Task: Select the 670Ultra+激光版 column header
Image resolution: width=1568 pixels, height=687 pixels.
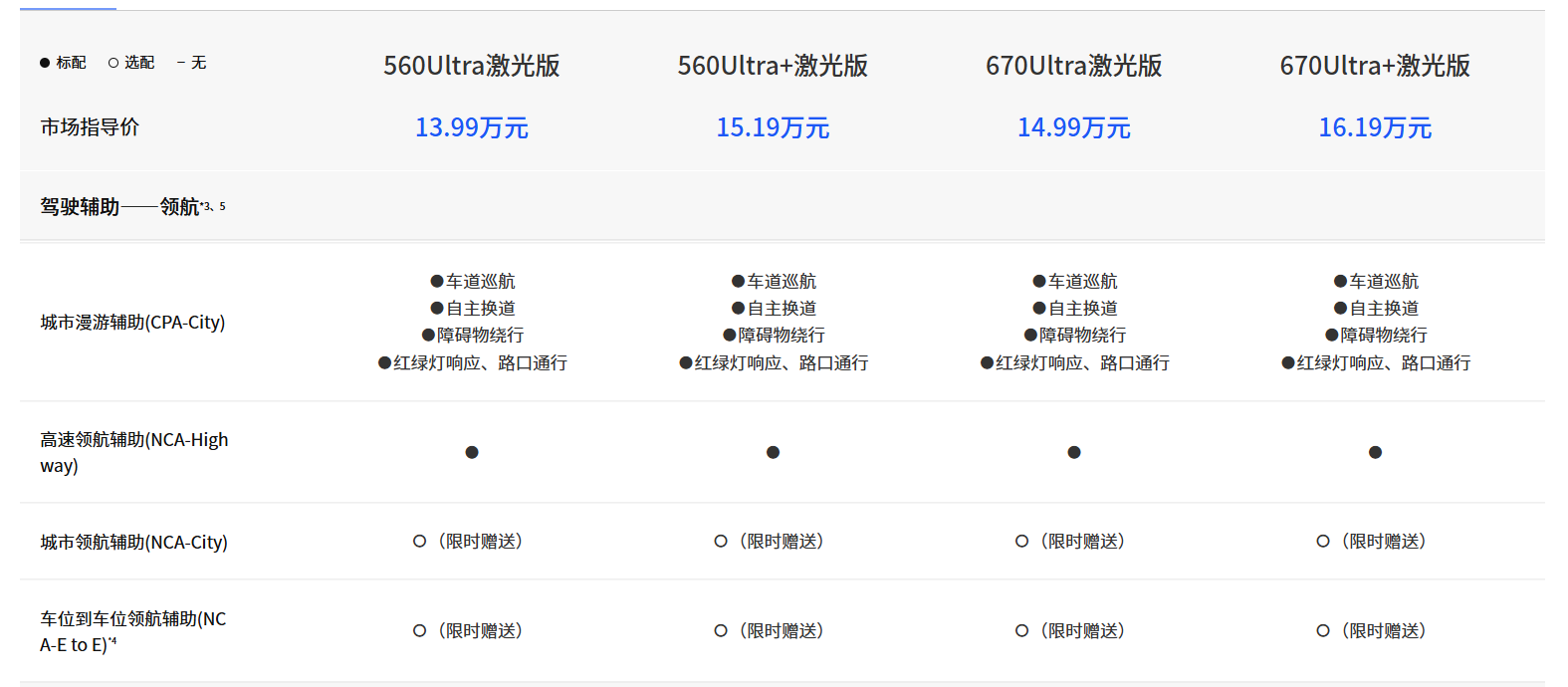Action: pyautogui.click(x=1375, y=66)
